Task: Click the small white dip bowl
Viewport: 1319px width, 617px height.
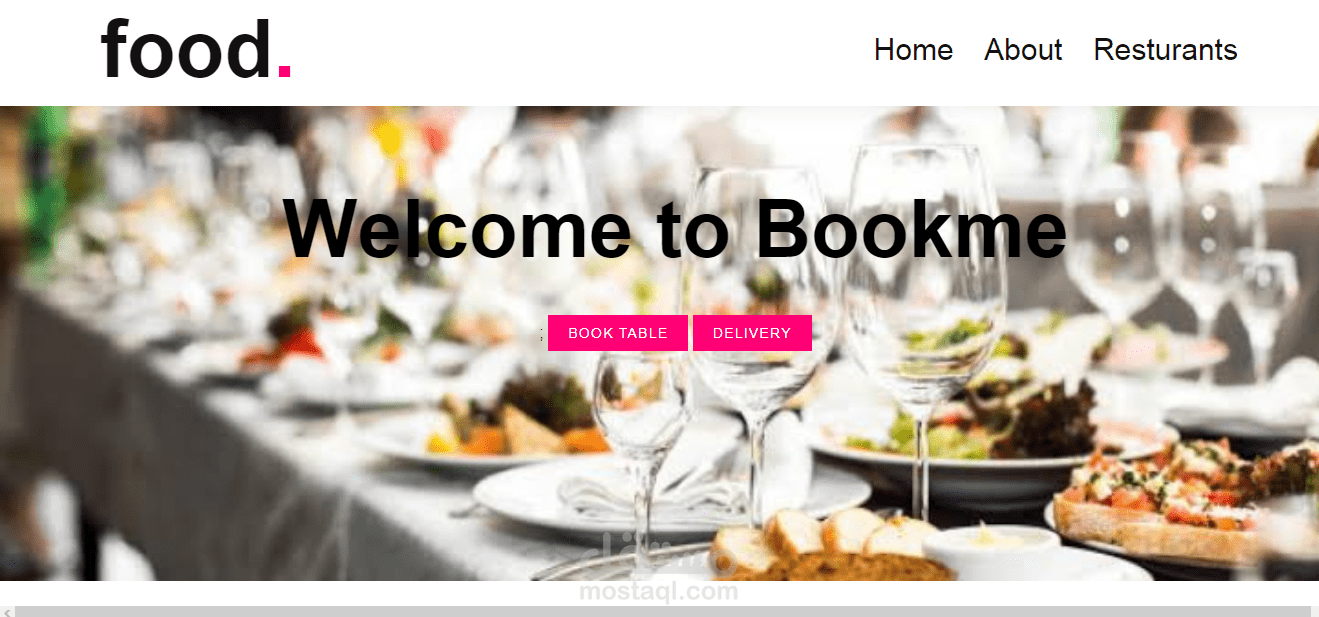Action: pyautogui.click(x=990, y=552)
